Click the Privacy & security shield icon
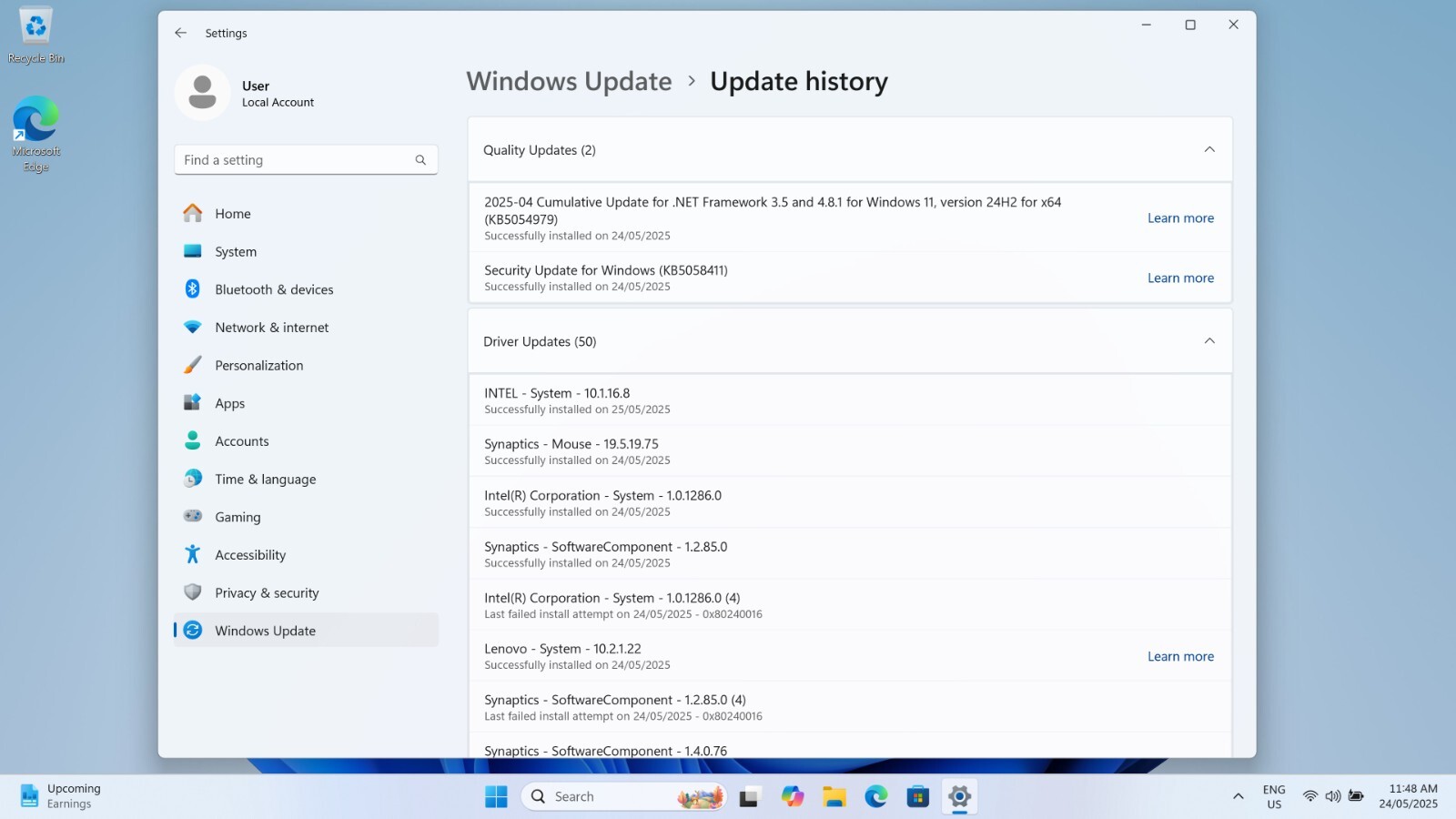 pyautogui.click(x=193, y=592)
